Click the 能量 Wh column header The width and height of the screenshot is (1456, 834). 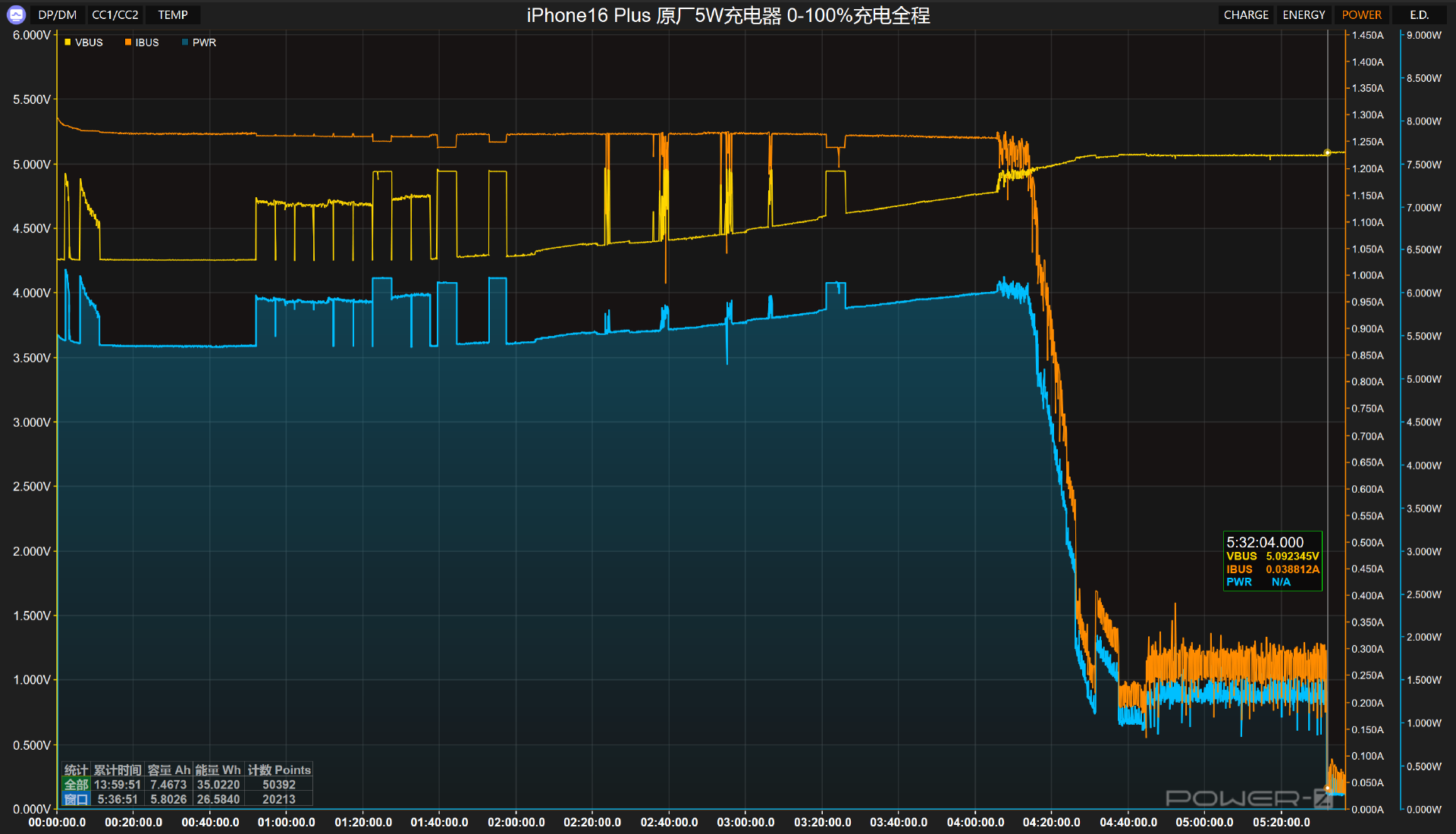(218, 770)
